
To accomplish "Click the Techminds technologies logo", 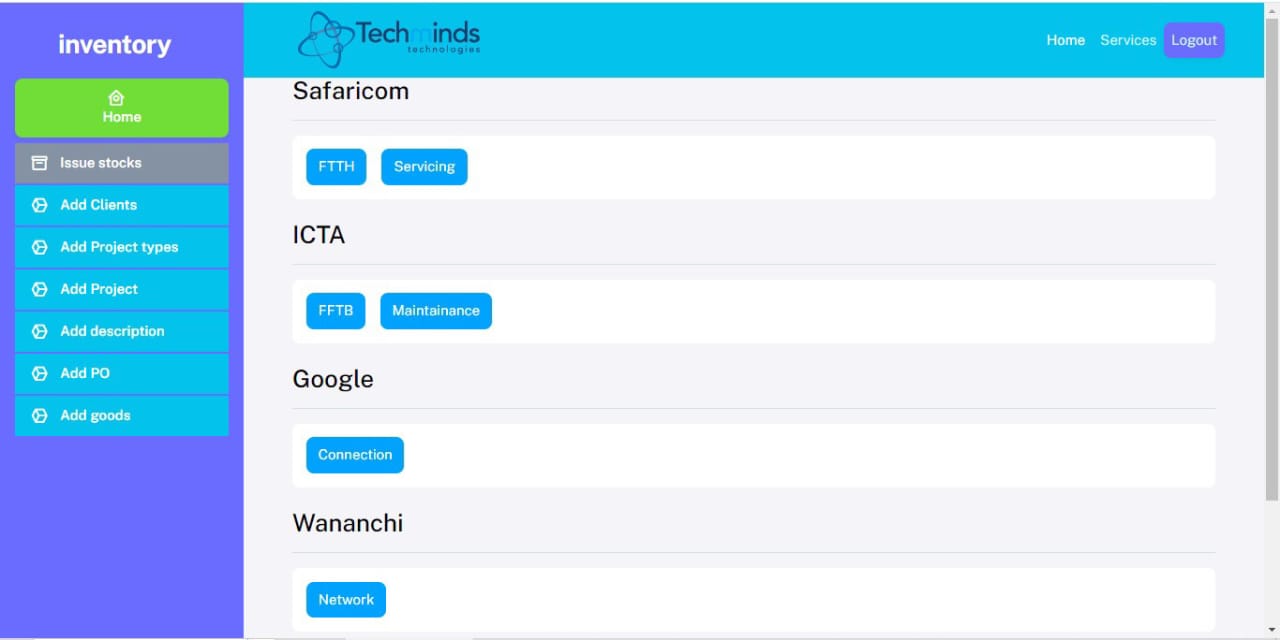I will point(389,40).
